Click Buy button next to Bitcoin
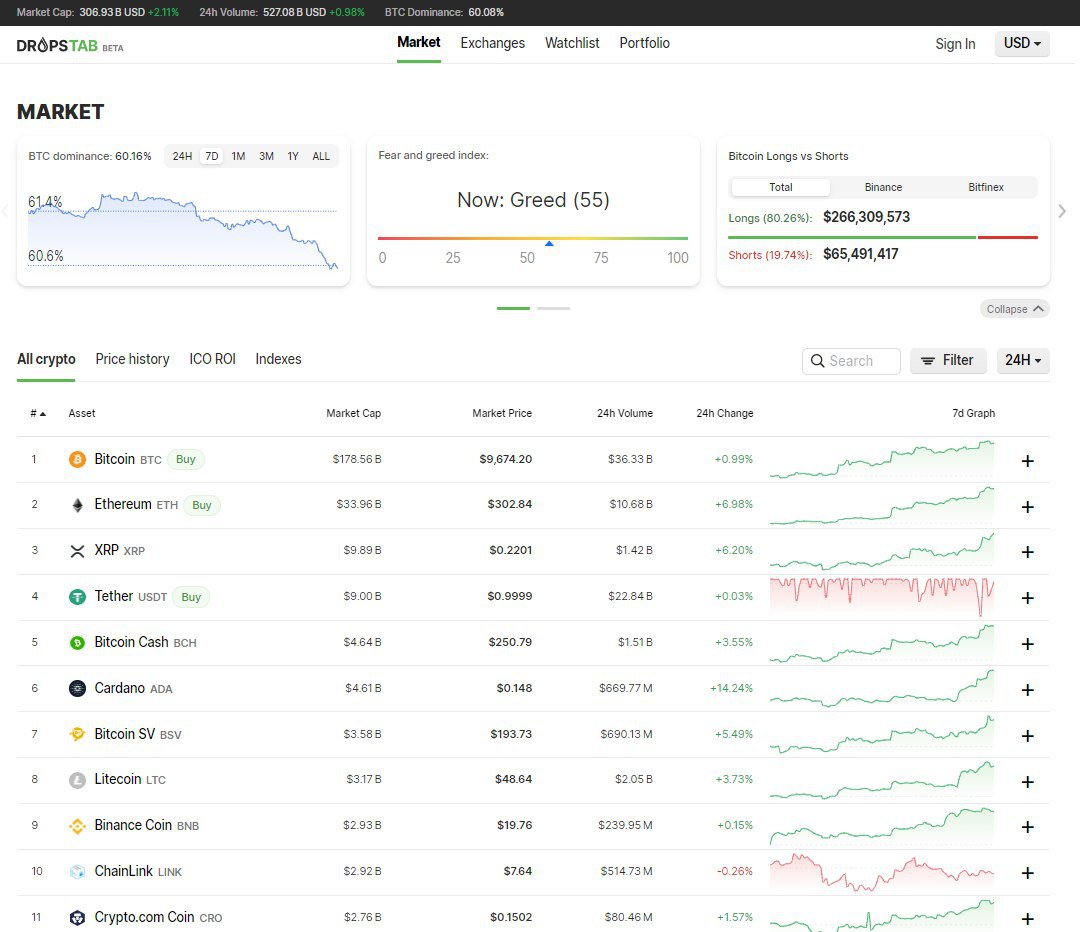 click(186, 459)
